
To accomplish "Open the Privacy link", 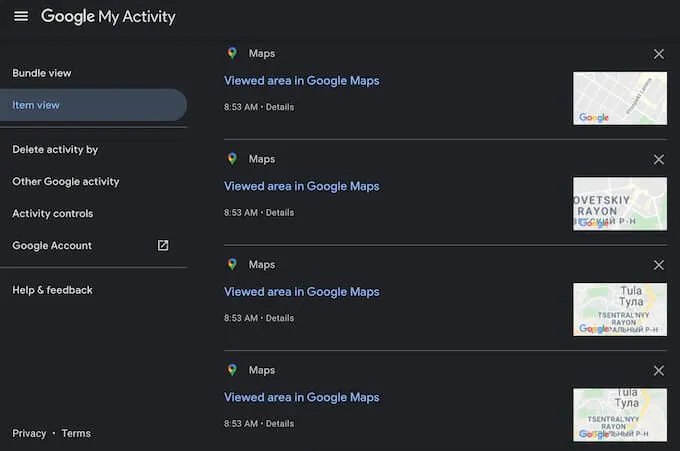I will tap(29, 433).
